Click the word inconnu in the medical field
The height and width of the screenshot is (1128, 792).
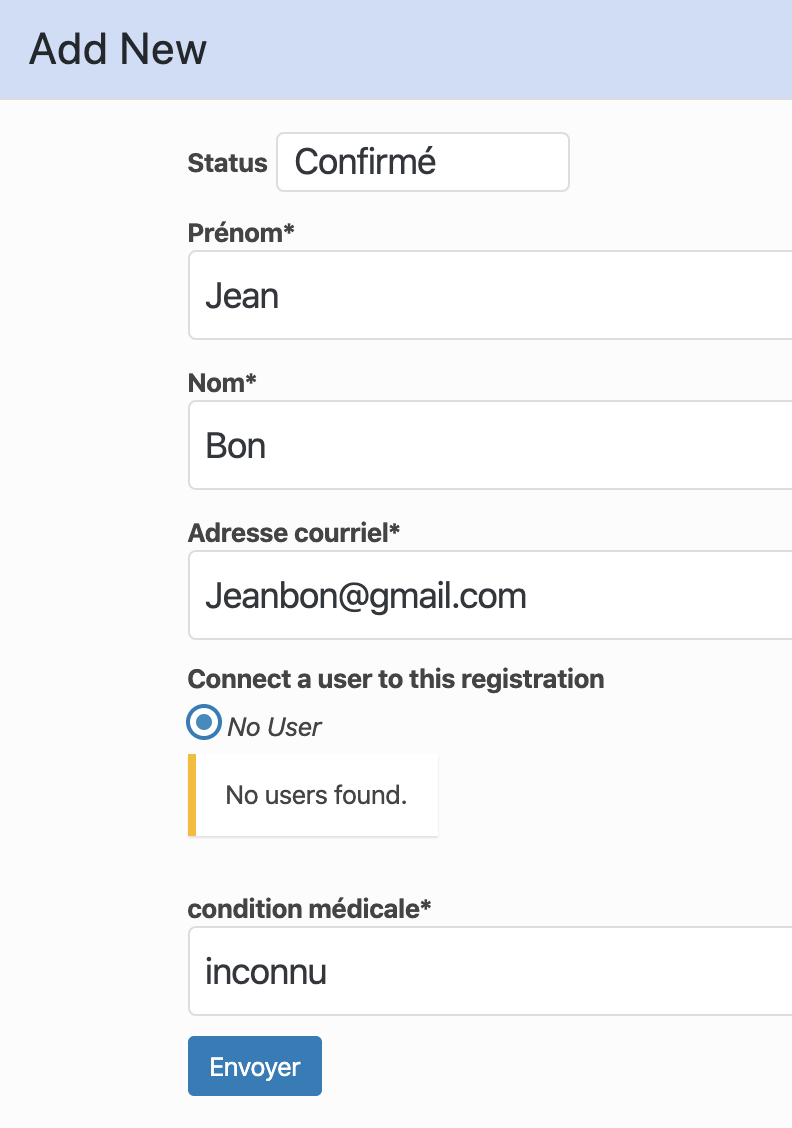tap(266, 971)
